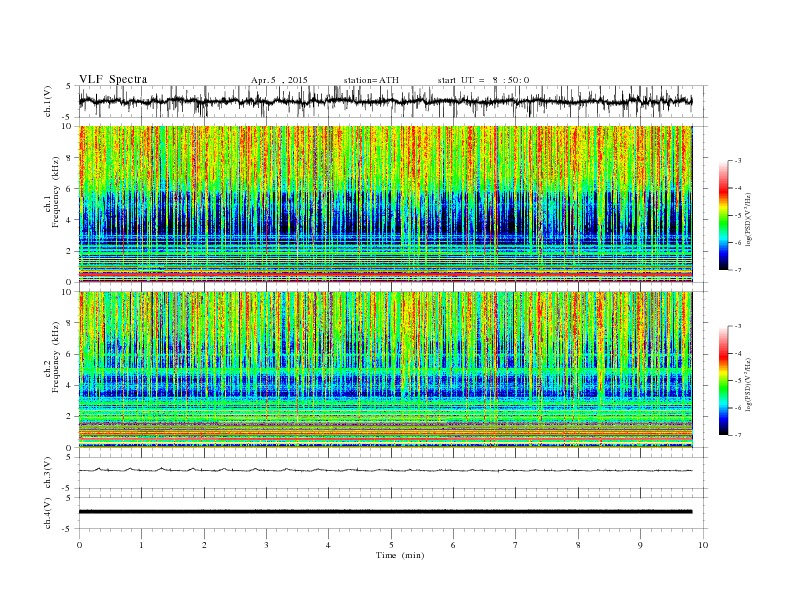Viewport: 792px width, 612px height.
Task: Click the "ch.4(V)" axis label
Action: [x=48, y=513]
